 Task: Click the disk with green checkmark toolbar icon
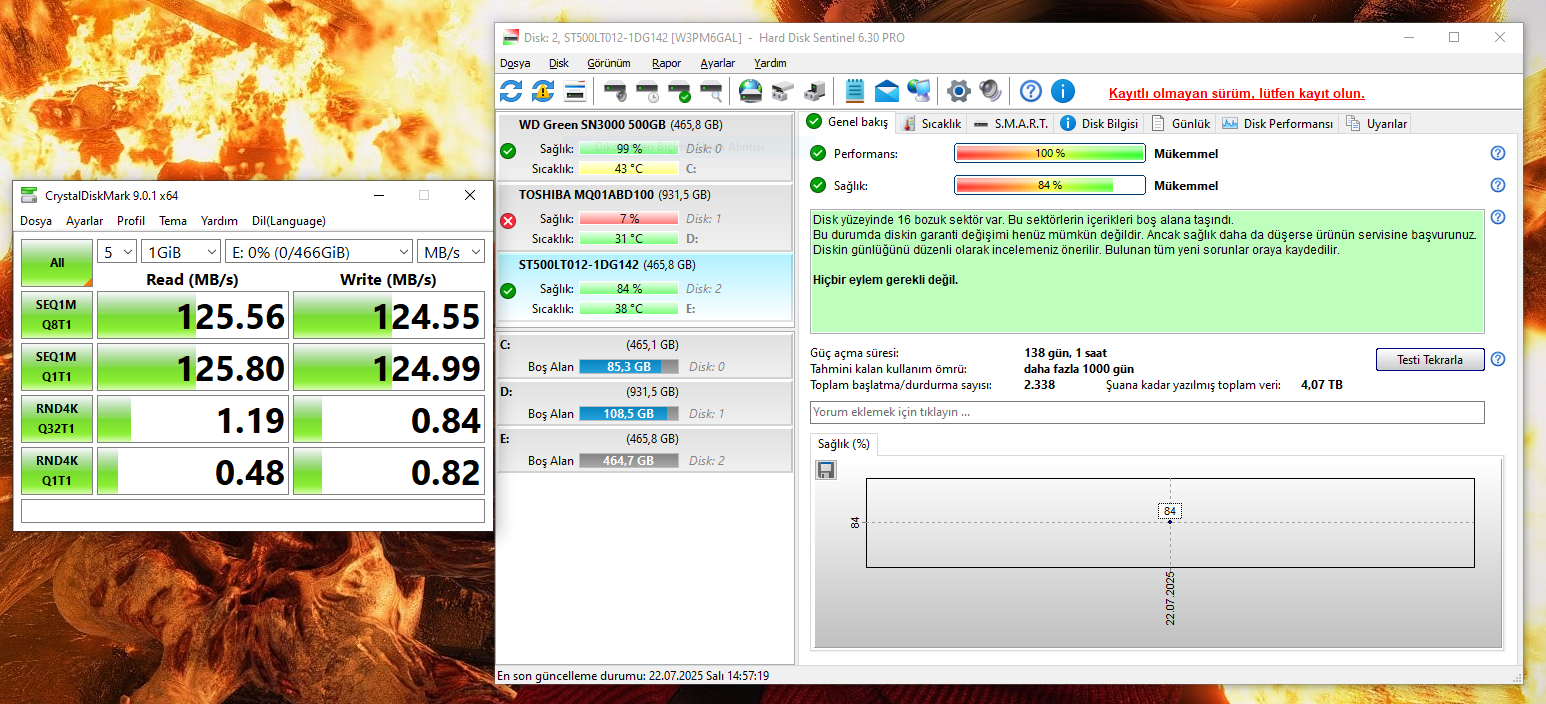tap(680, 92)
